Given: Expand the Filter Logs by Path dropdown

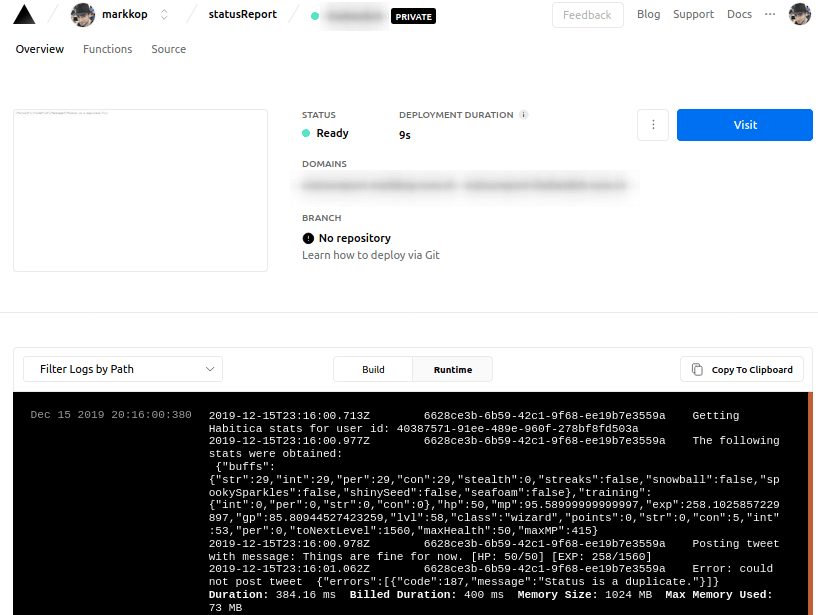Looking at the screenshot, I should click(x=123, y=369).
